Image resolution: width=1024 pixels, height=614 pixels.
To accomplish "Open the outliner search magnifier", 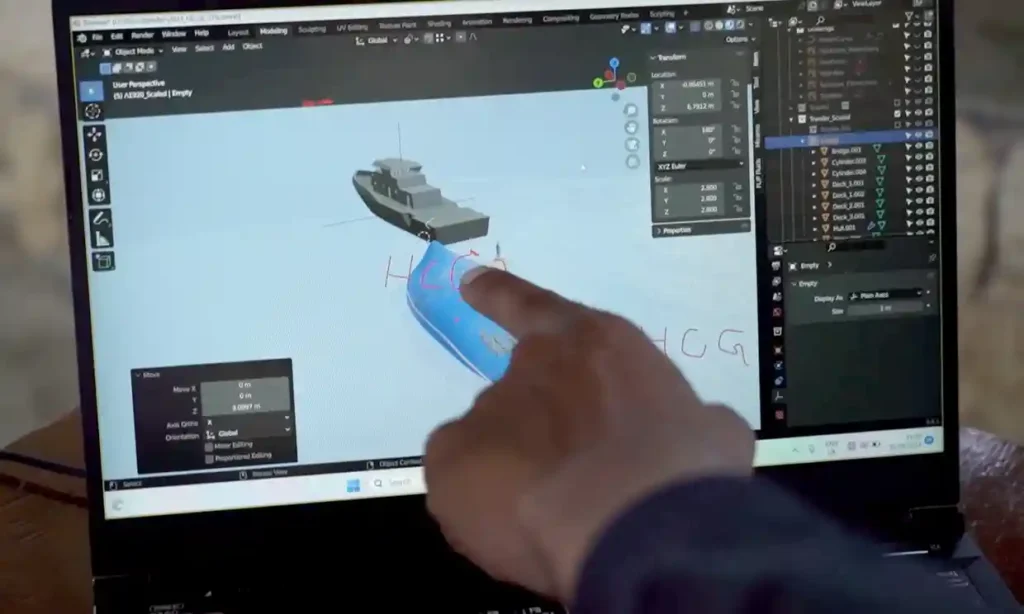I will [x=820, y=22].
